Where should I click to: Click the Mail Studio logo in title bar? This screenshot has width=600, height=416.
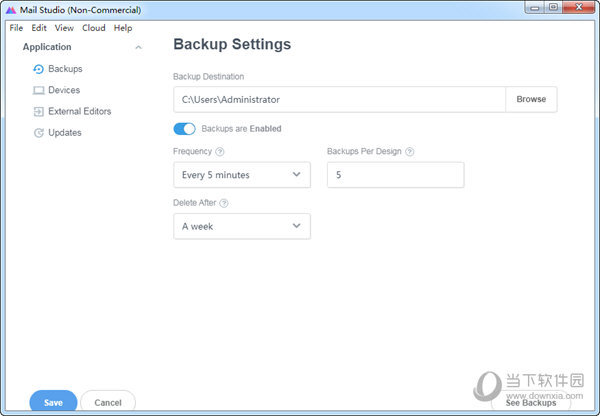point(11,10)
